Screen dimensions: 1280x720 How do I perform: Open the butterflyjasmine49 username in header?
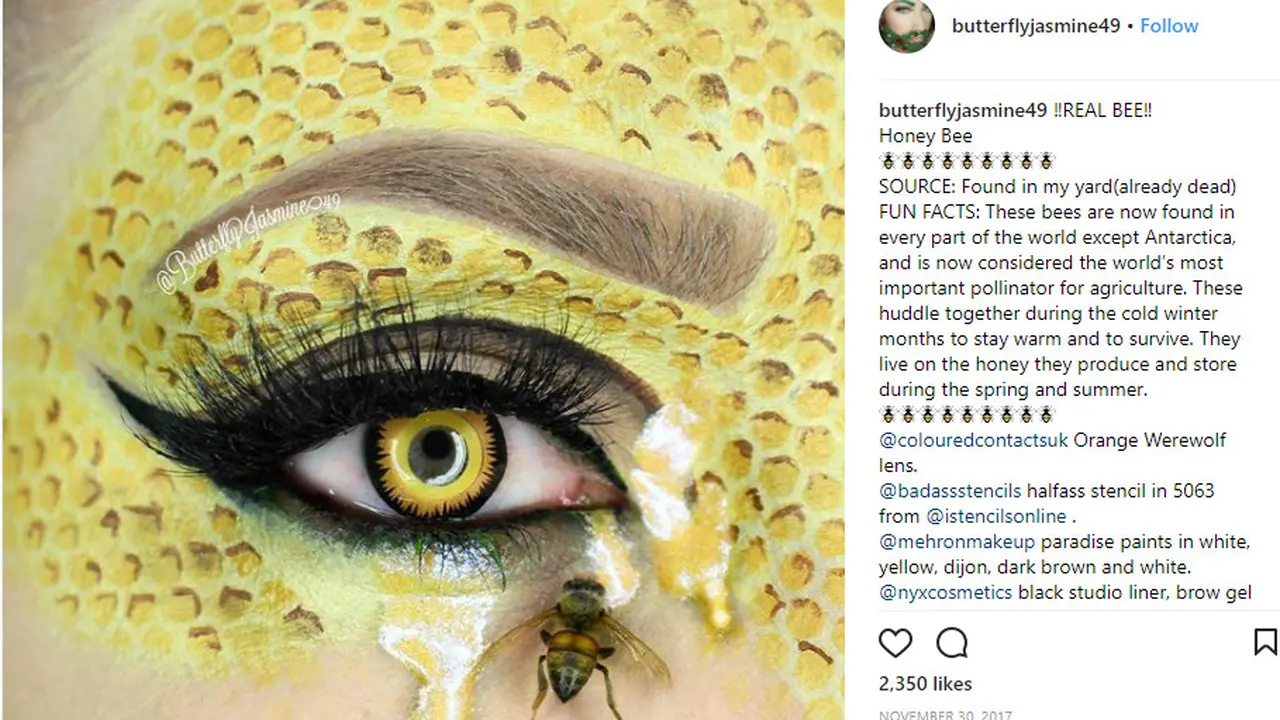point(1036,26)
